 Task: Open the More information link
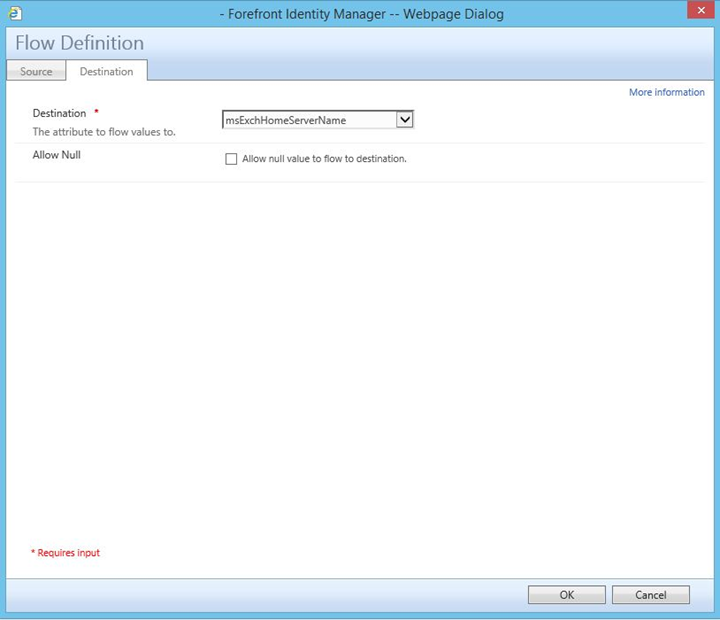point(666,92)
